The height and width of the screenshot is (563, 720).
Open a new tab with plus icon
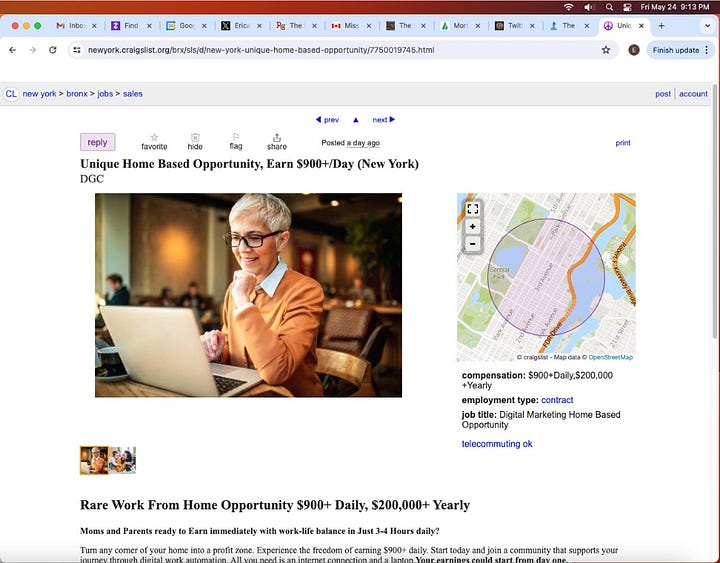661,26
